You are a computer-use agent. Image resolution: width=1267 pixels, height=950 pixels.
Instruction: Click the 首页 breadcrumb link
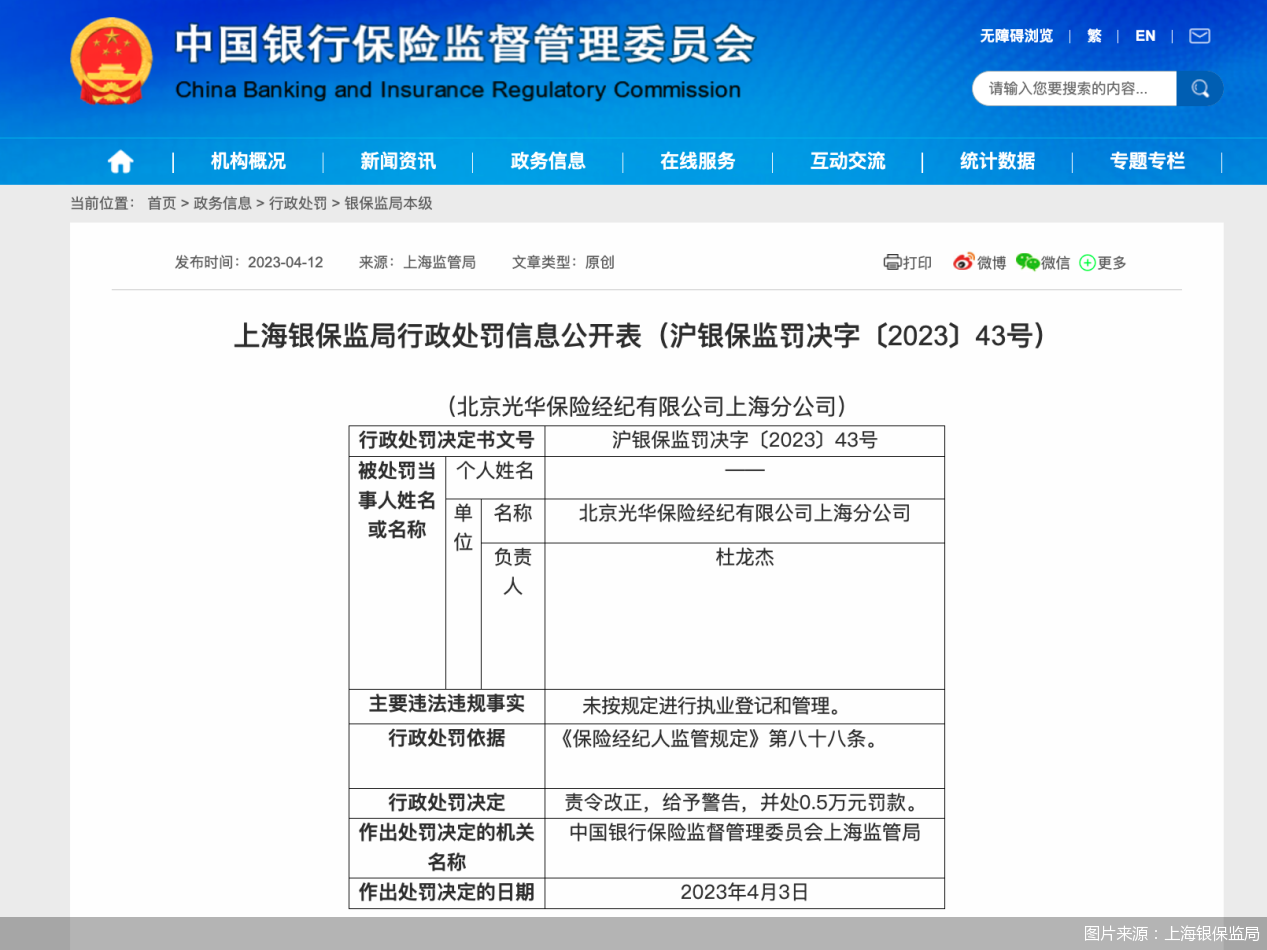tap(162, 203)
